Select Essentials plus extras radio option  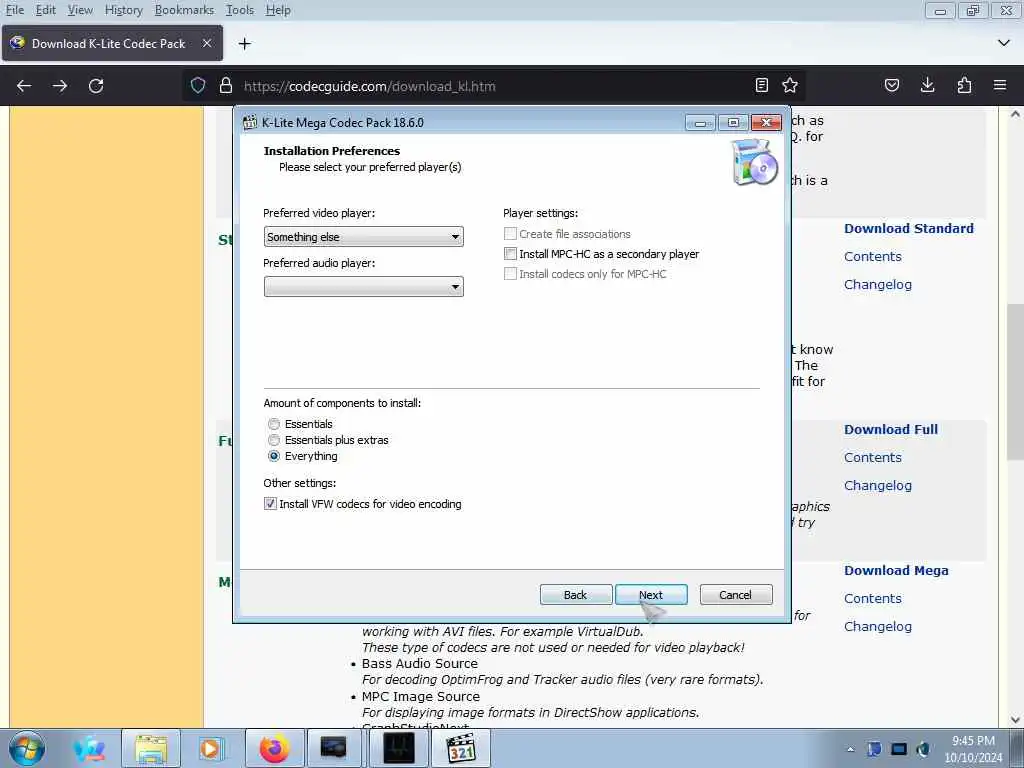(x=274, y=440)
